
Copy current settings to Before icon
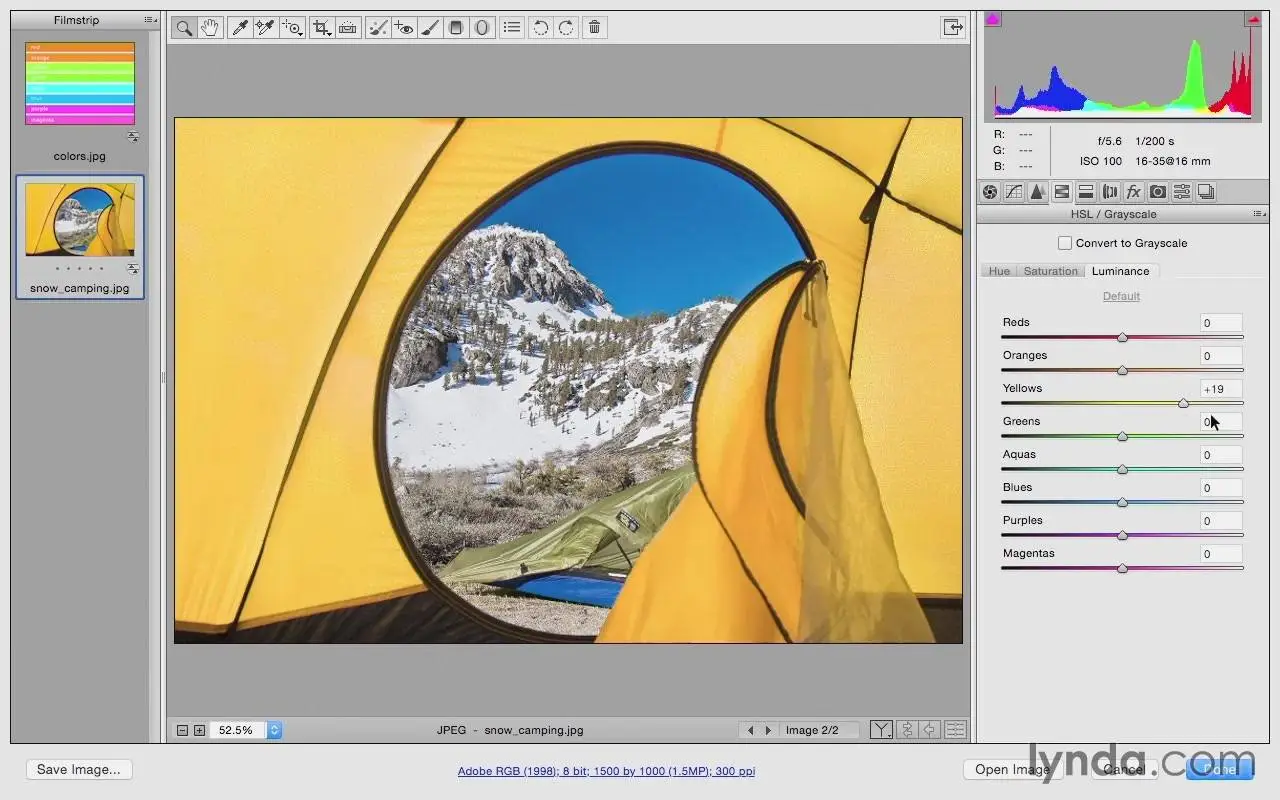click(930, 730)
